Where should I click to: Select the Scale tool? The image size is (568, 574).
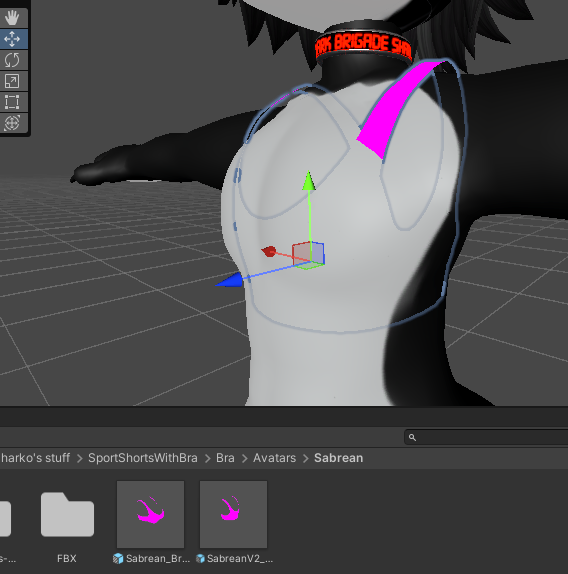(x=12, y=81)
